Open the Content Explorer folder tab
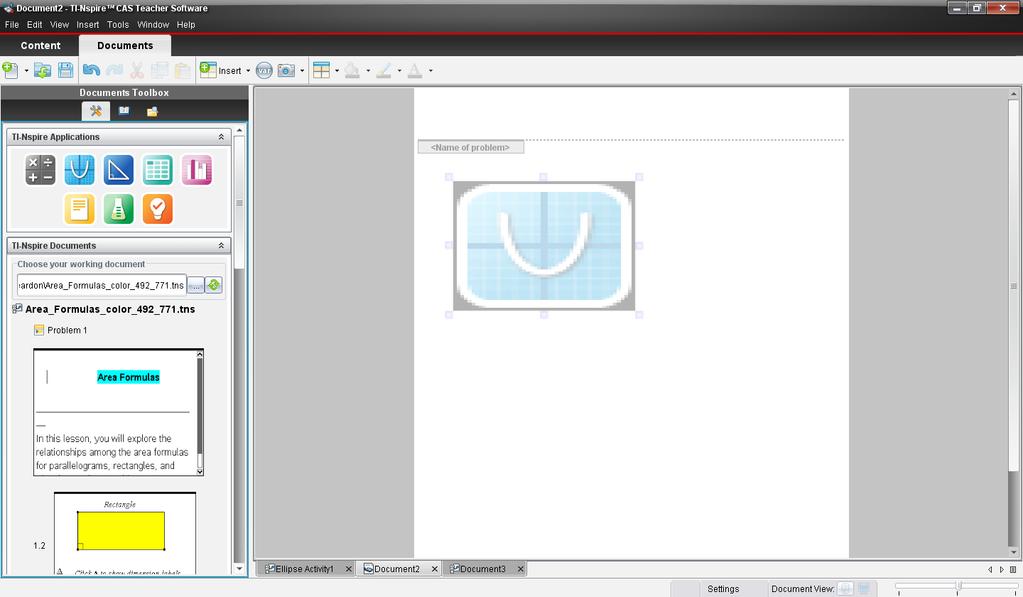The width and height of the screenshot is (1023, 597). [153, 111]
